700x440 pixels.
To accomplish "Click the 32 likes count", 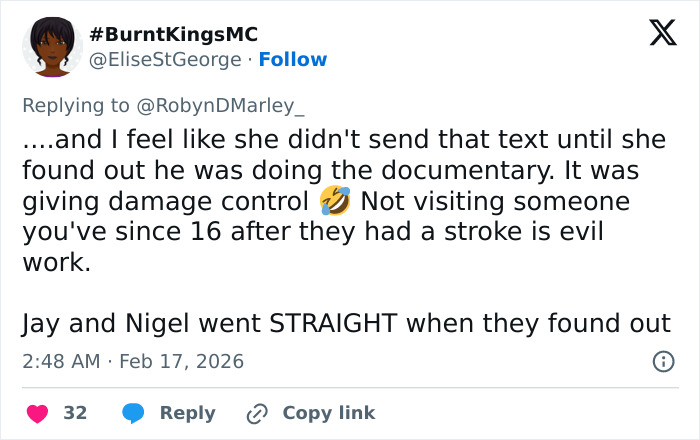I will point(75,412).
